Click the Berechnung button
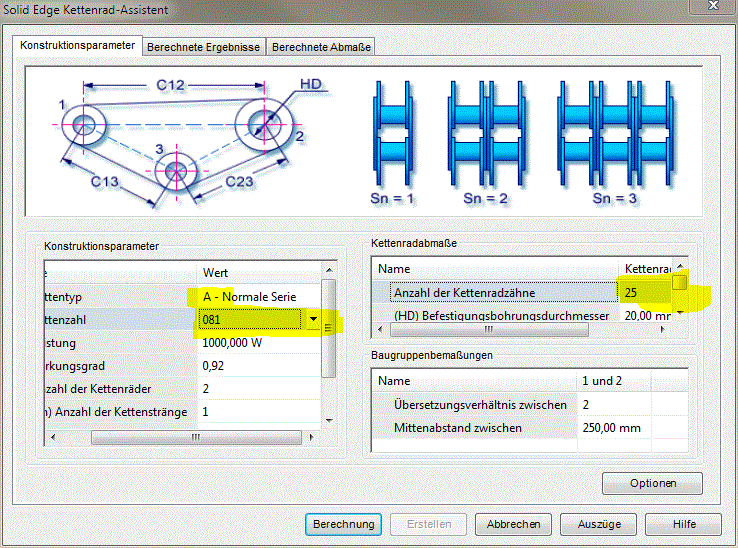738x548 pixels. point(344,524)
